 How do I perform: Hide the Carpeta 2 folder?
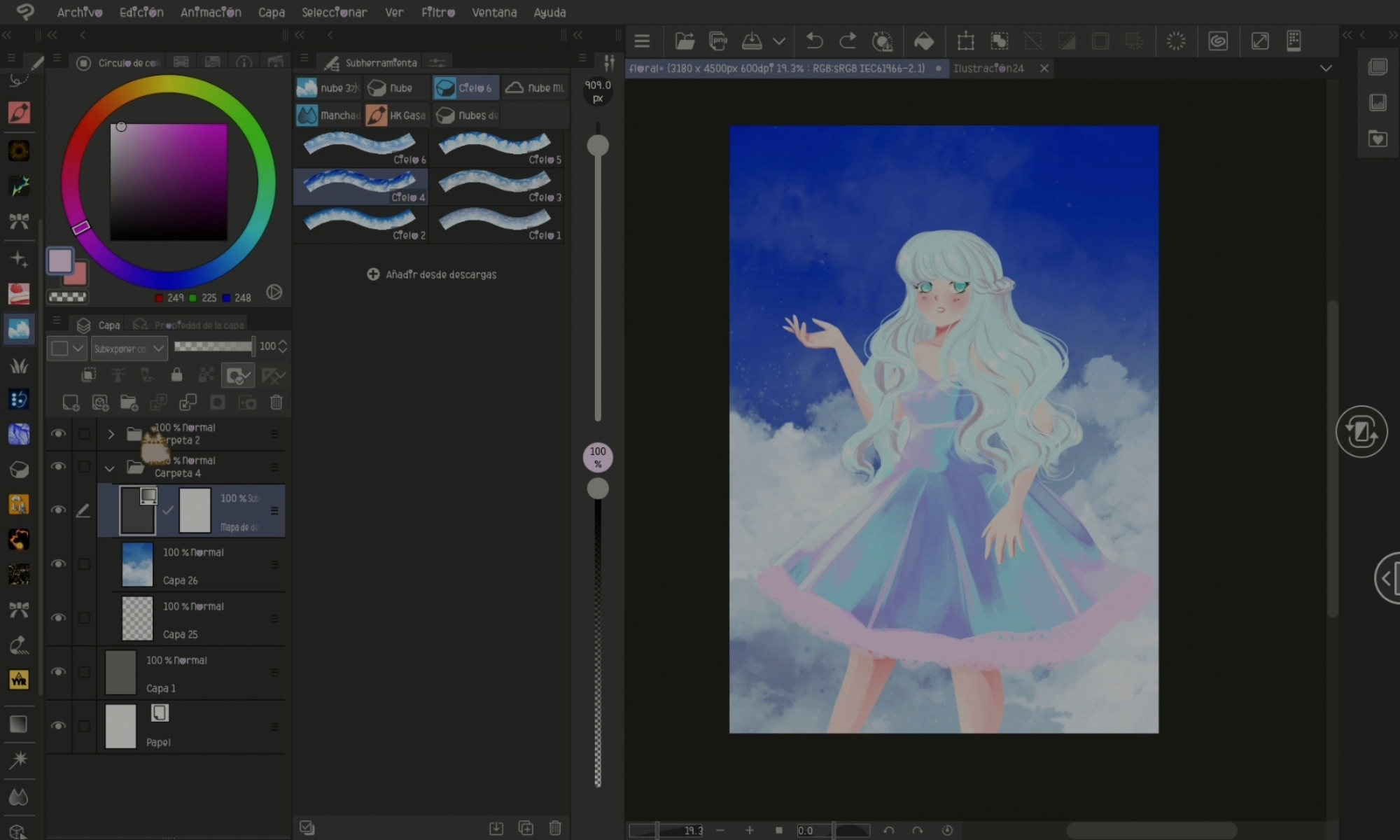[59, 433]
